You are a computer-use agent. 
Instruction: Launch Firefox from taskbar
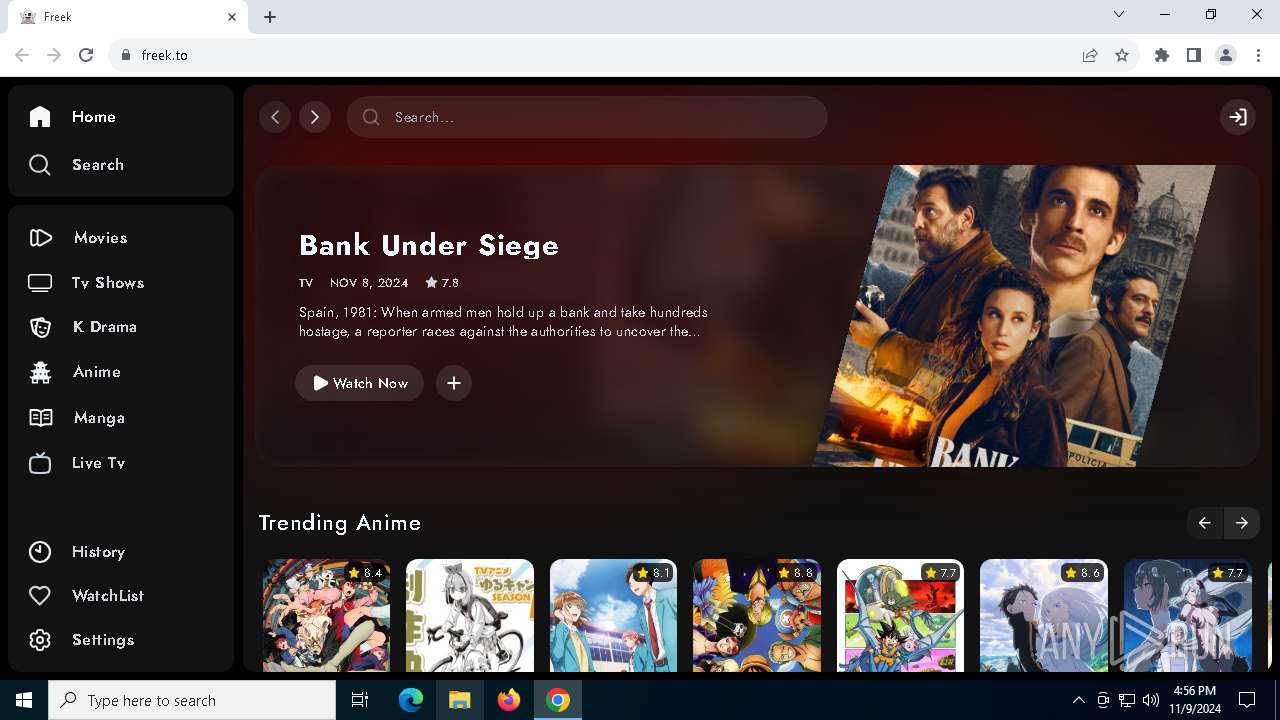[509, 700]
